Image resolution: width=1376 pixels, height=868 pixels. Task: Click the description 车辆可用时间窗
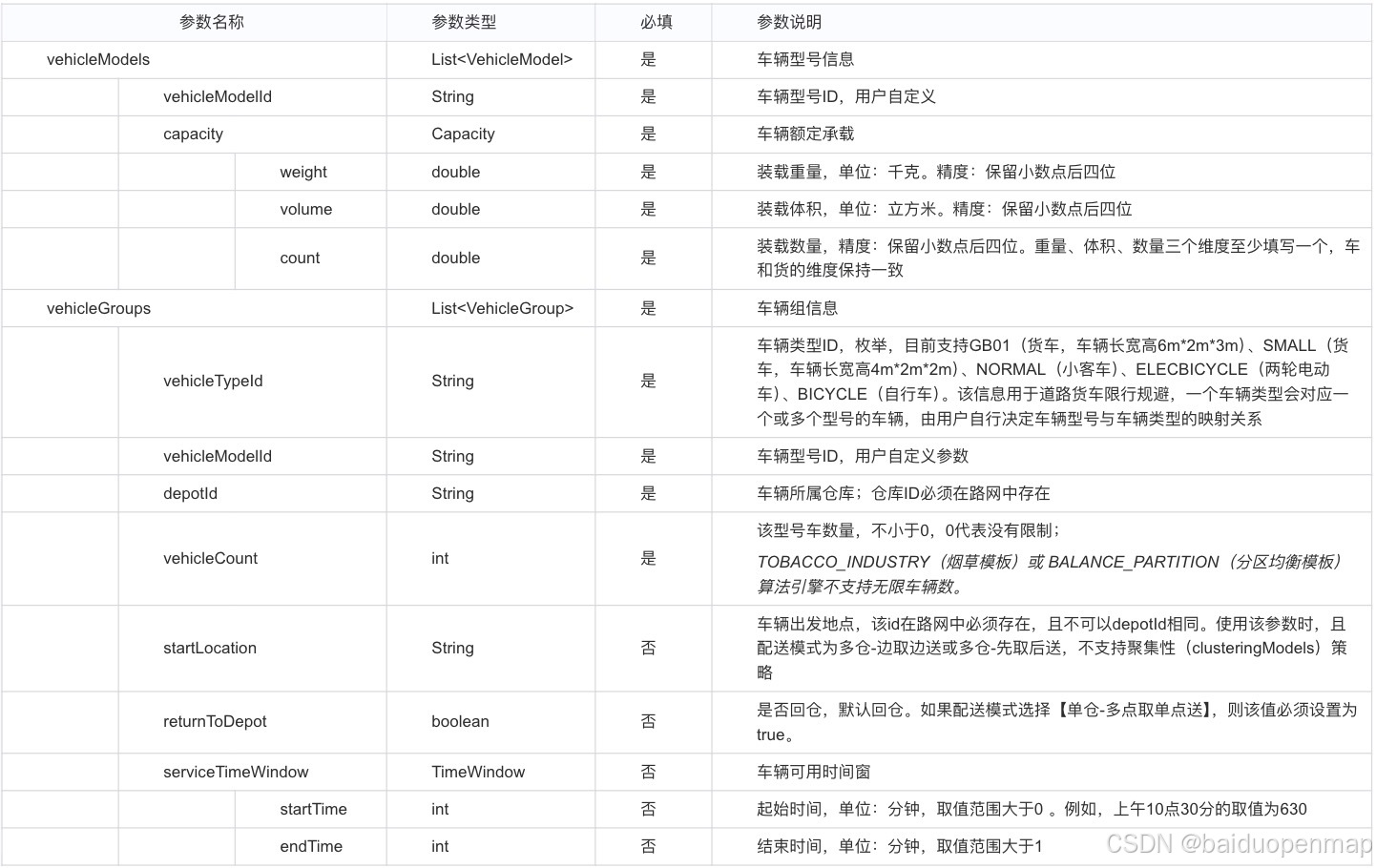(x=814, y=772)
